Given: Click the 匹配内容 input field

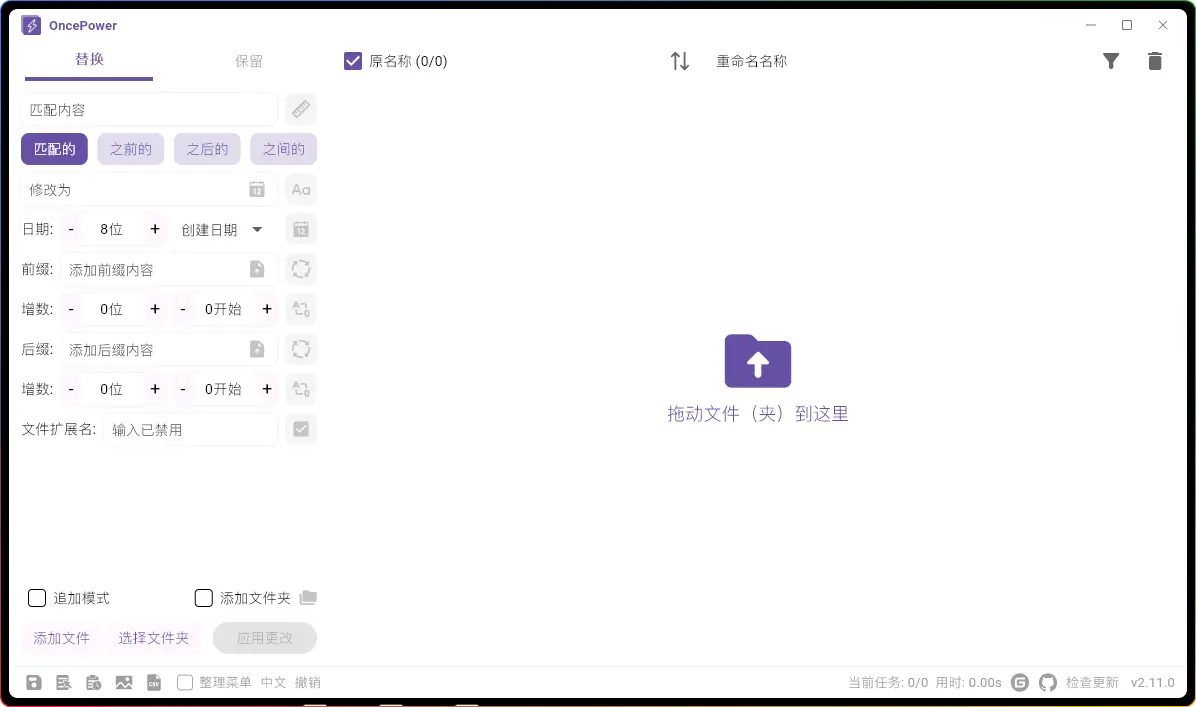Looking at the screenshot, I should 149,109.
